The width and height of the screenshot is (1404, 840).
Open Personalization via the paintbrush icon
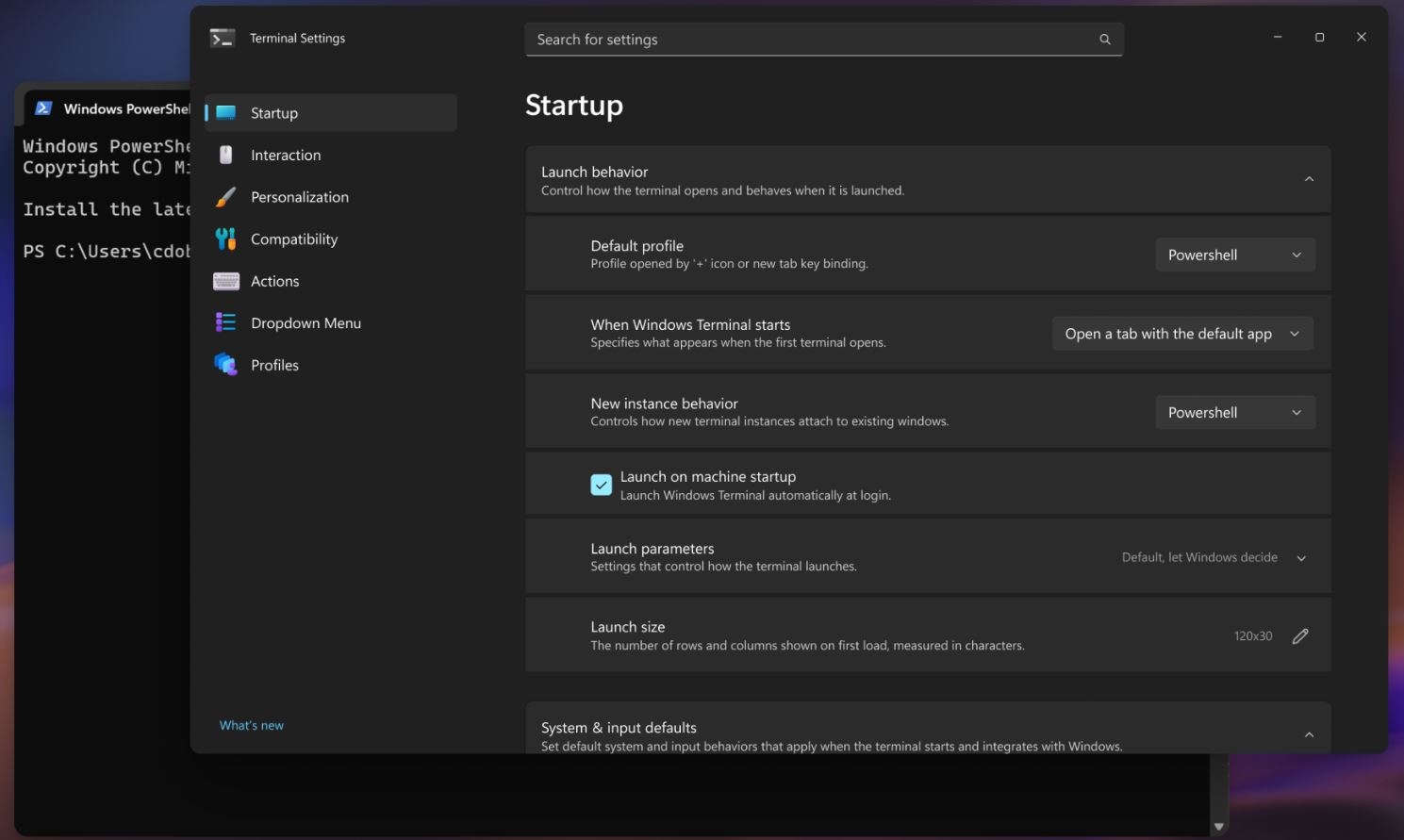225,196
